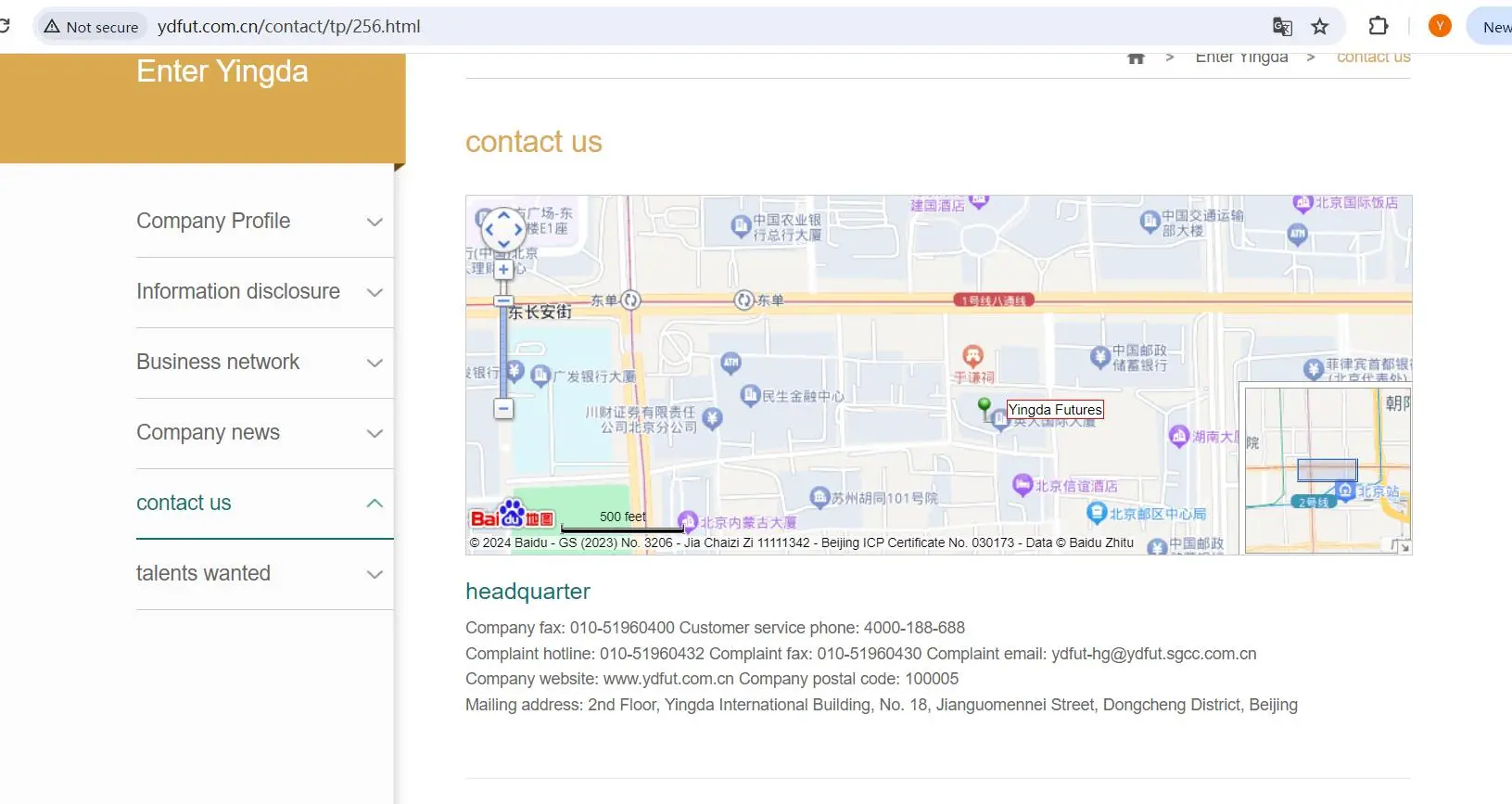This screenshot has height=804, width=1512.
Task: Expand the Company news chevron
Action: click(x=375, y=433)
